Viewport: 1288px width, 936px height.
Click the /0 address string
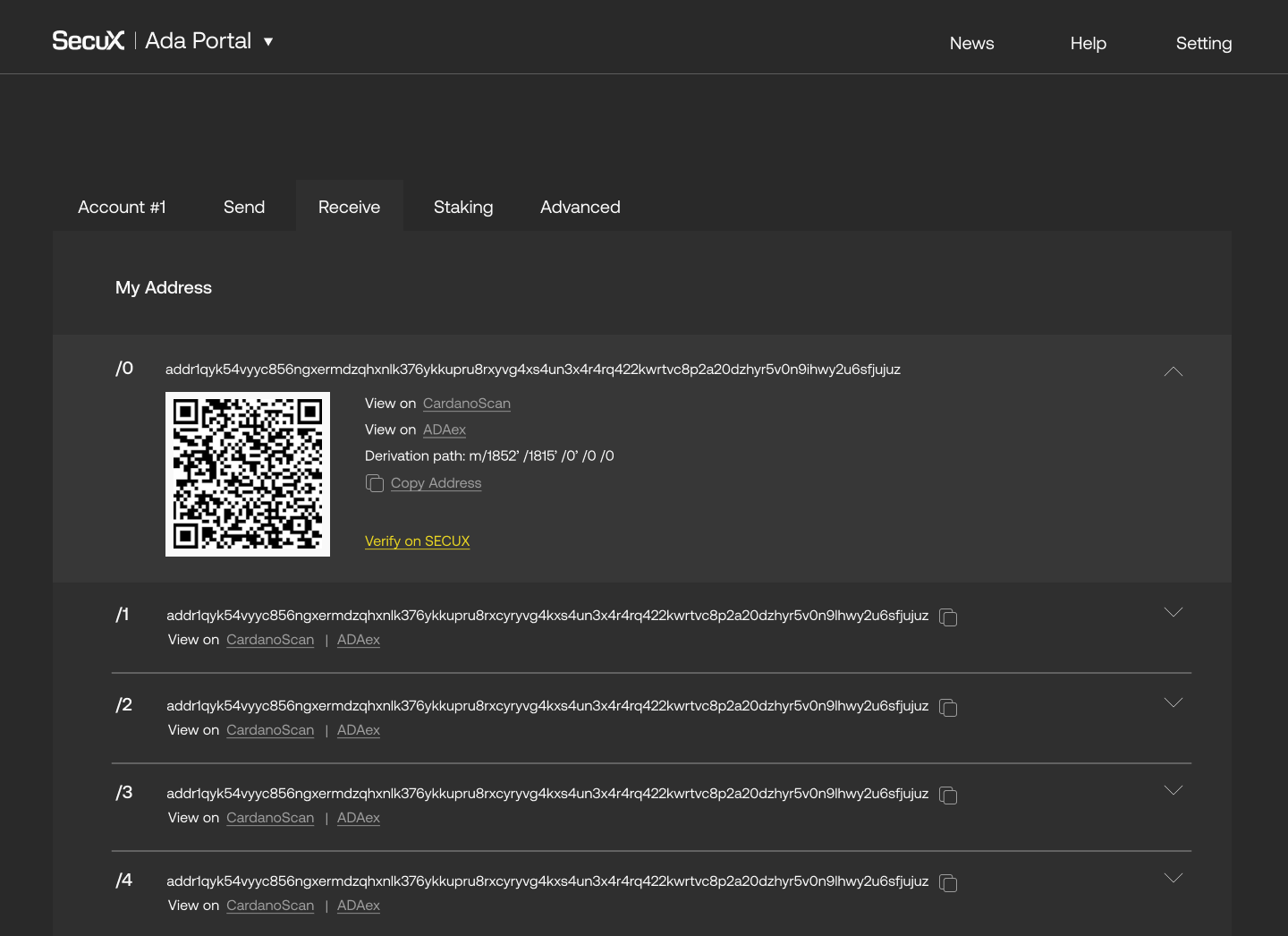pyautogui.click(x=533, y=370)
